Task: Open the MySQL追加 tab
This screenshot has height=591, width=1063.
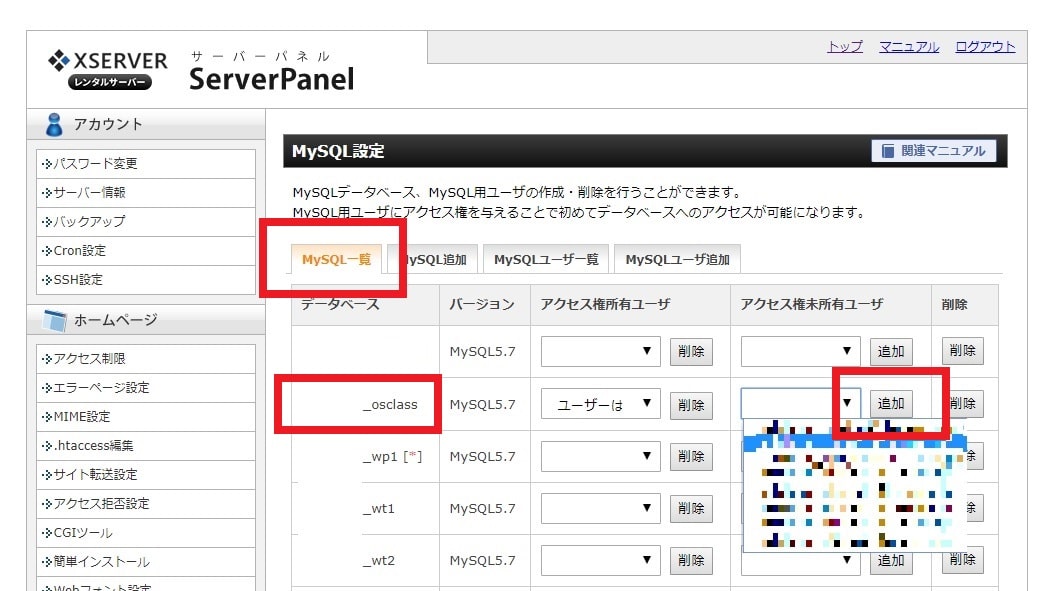Action: 433,260
